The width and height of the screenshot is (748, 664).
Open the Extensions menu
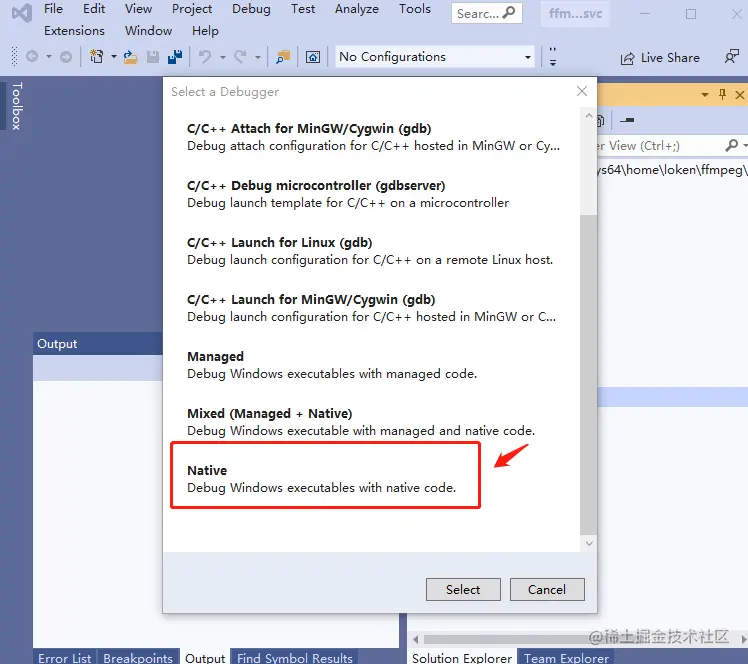point(74,31)
